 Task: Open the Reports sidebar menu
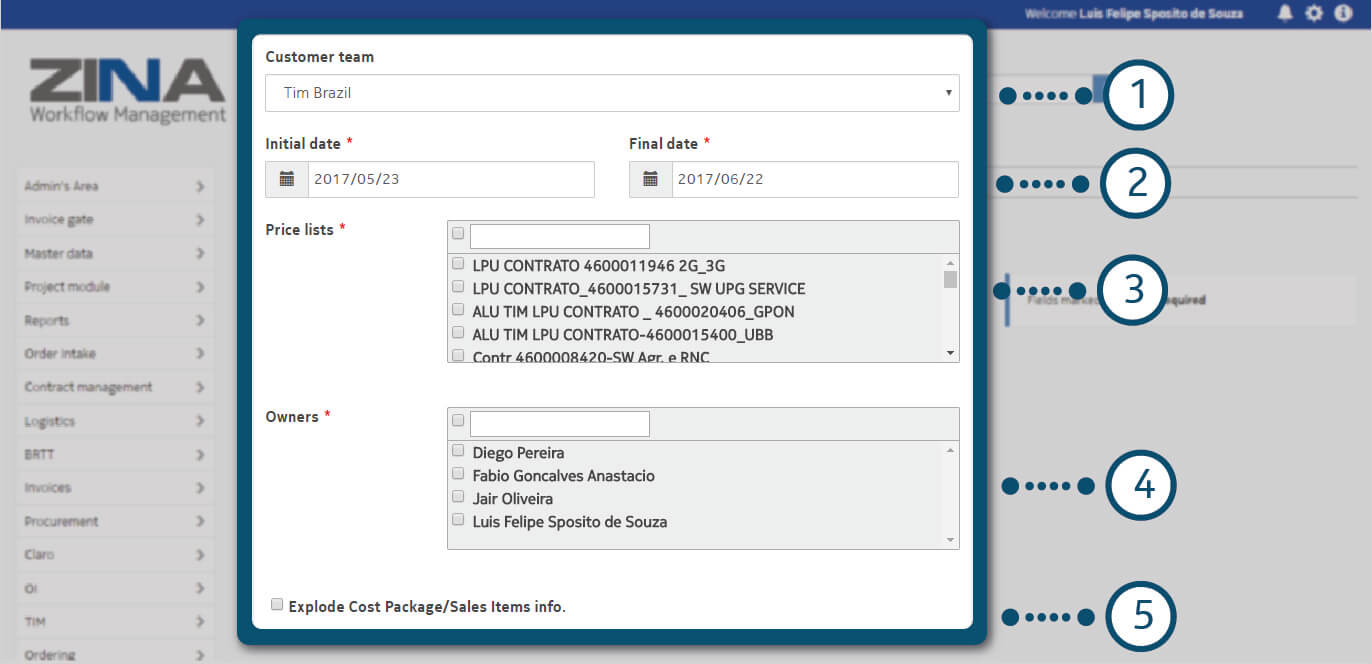115,321
